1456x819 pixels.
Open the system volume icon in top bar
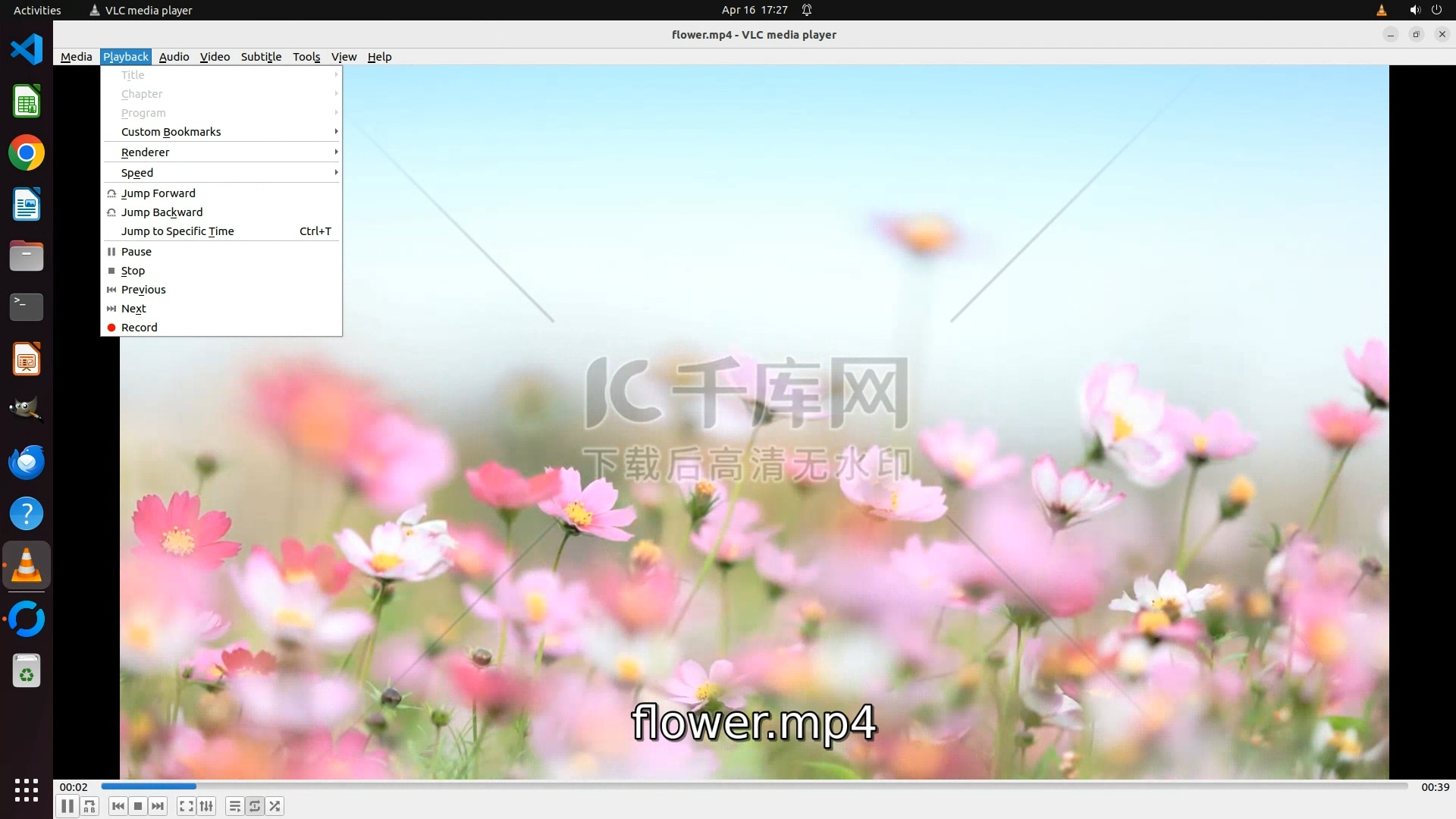[1414, 10]
